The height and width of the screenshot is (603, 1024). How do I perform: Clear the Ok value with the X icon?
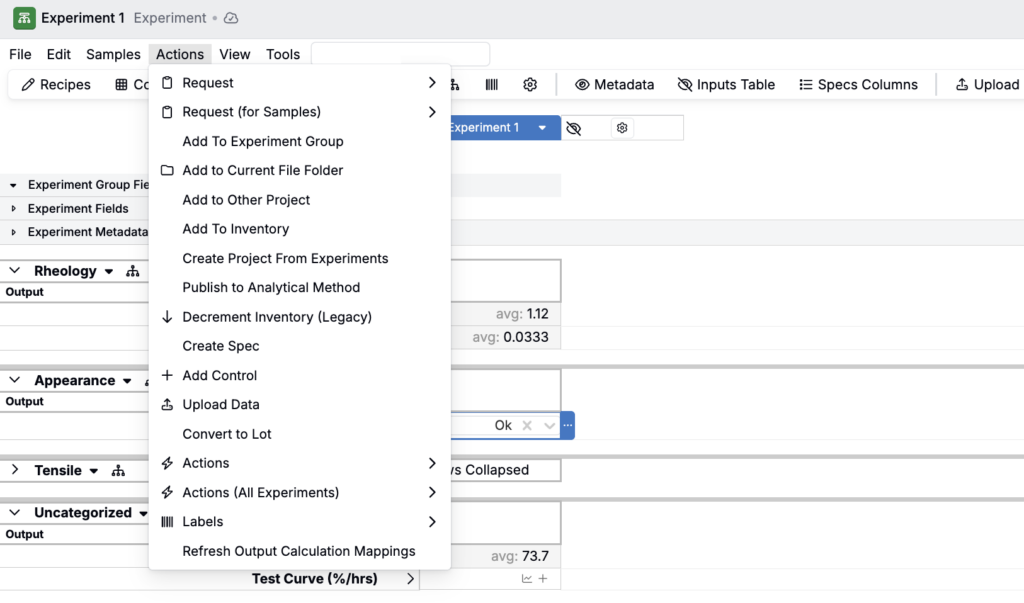tap(527, 425)
